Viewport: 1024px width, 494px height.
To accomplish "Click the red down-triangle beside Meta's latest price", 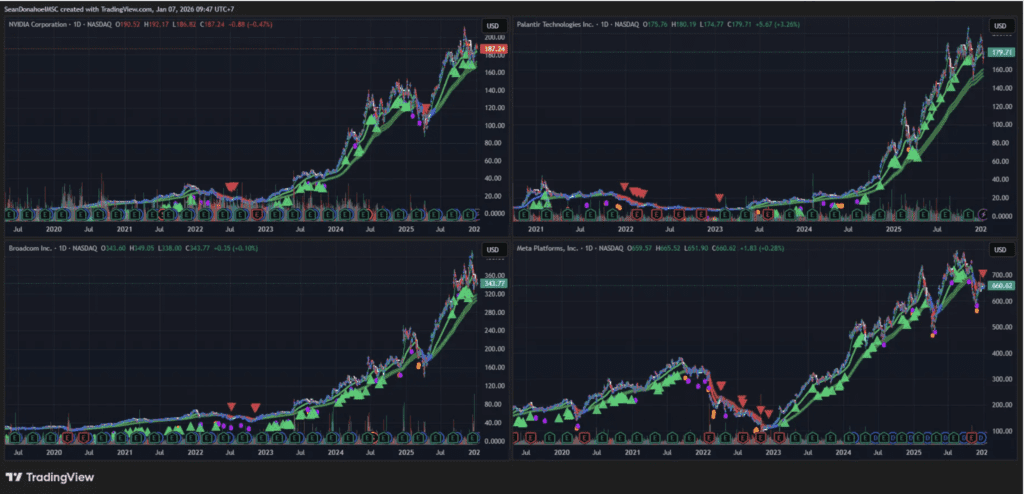I will pos(984,273).
